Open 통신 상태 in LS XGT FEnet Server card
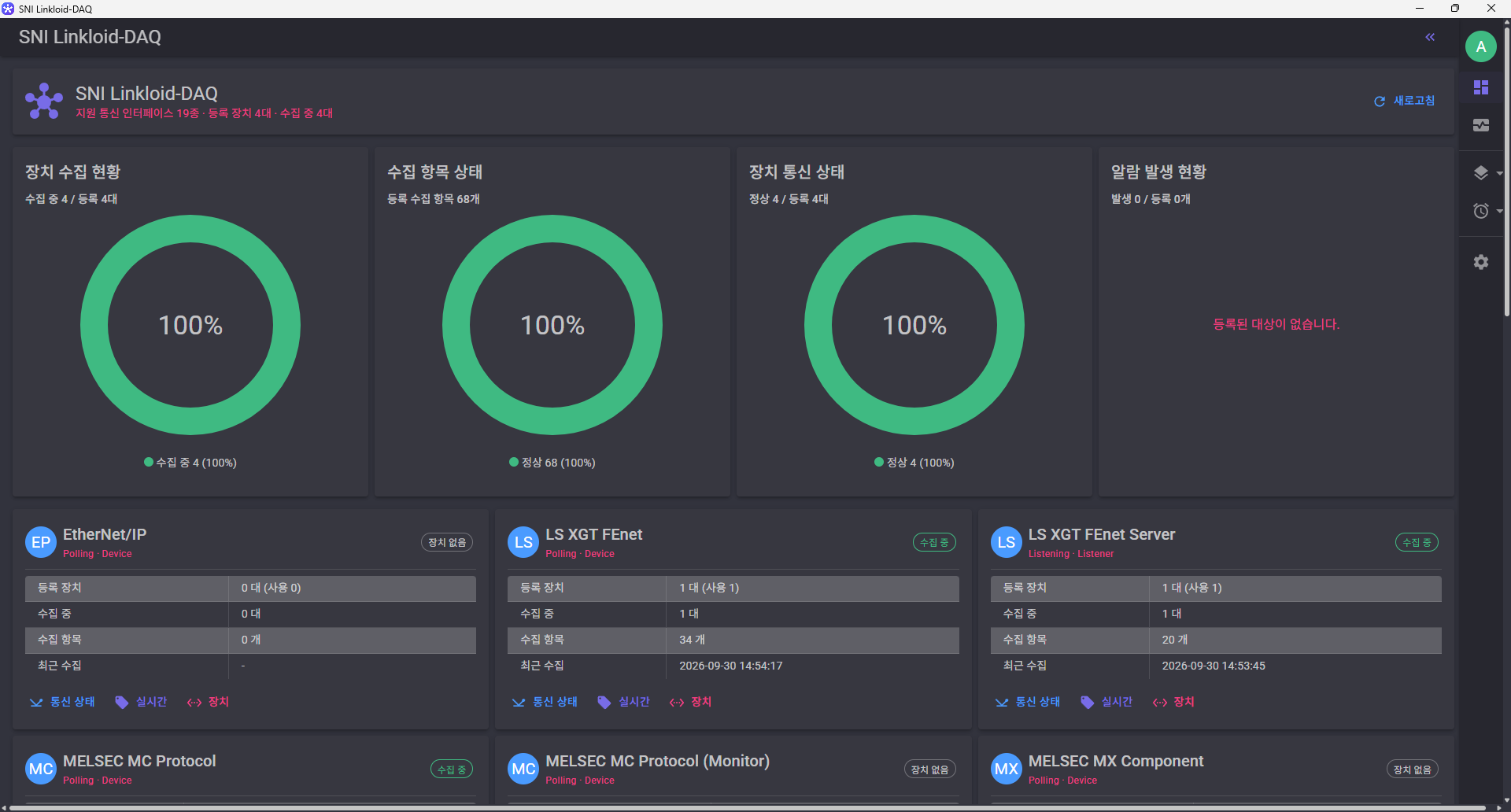The width and height of the screenshot is (1511, 812). click(x=1027, y=702)
